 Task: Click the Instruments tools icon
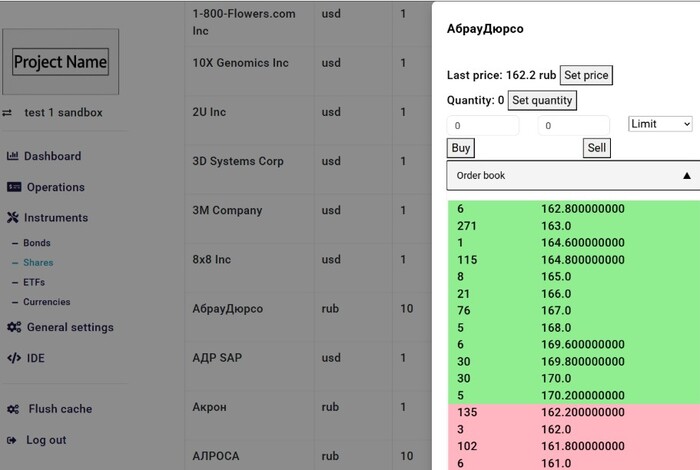coord(13,218)
